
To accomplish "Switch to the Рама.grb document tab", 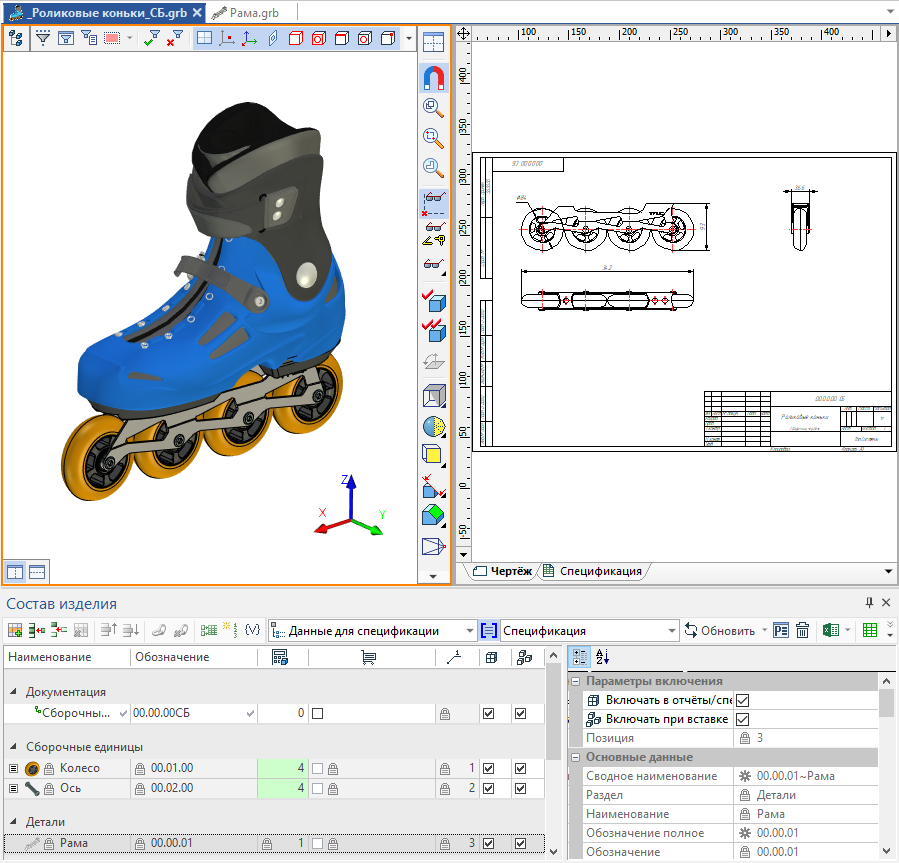I will click(251, 12).
